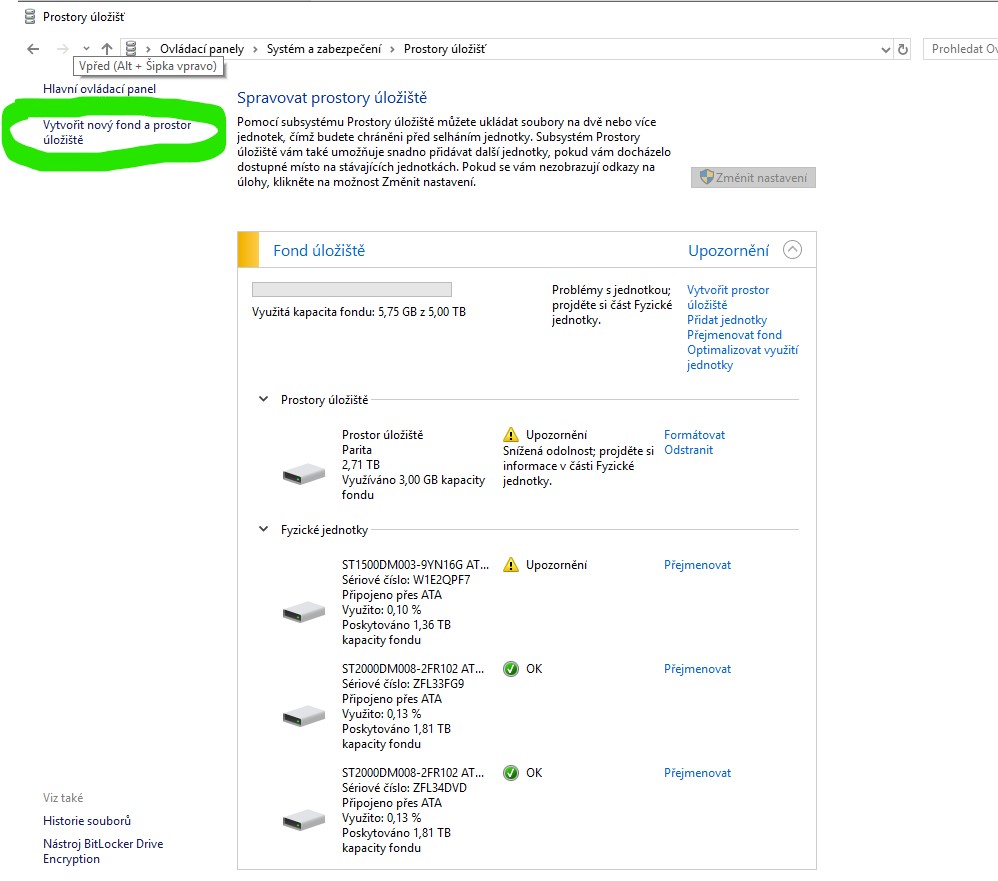The height and width of the screenshot is (881, 998).
Task: Collapse Fyzické jednotky section chevron
Action: [x=264, y=529]
